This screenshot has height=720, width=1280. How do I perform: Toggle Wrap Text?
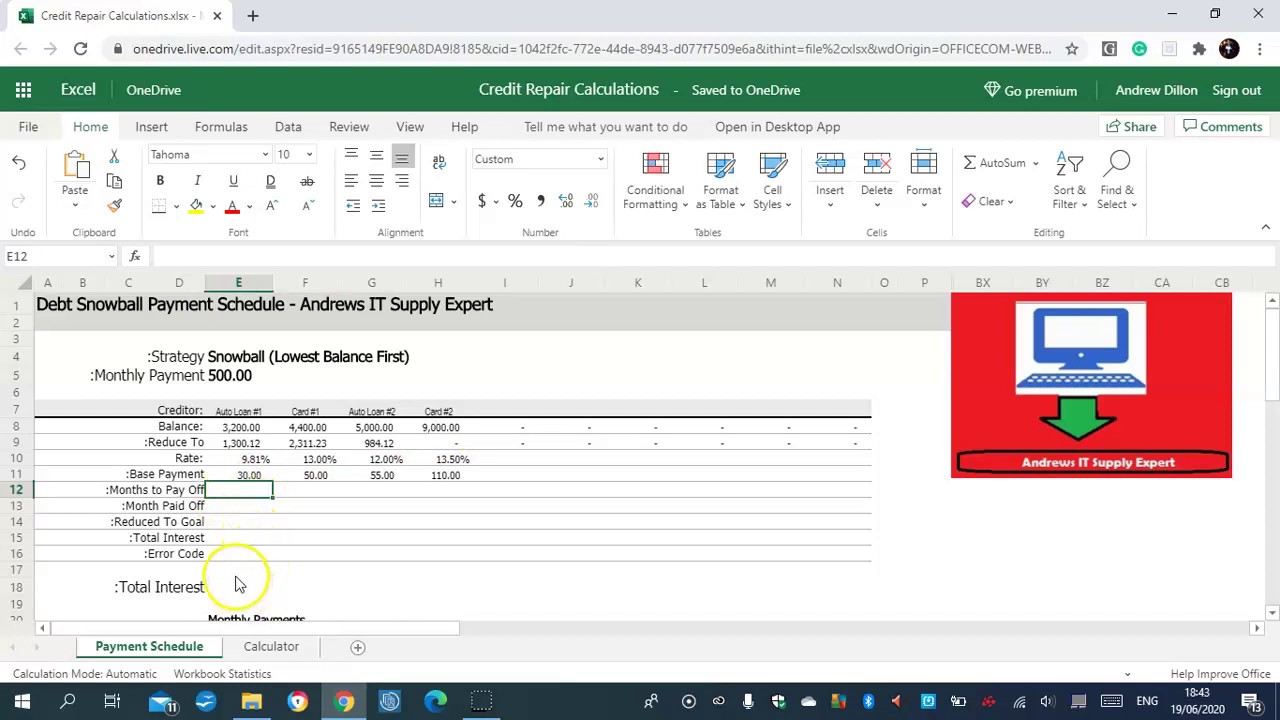click(x=439, y=162)
